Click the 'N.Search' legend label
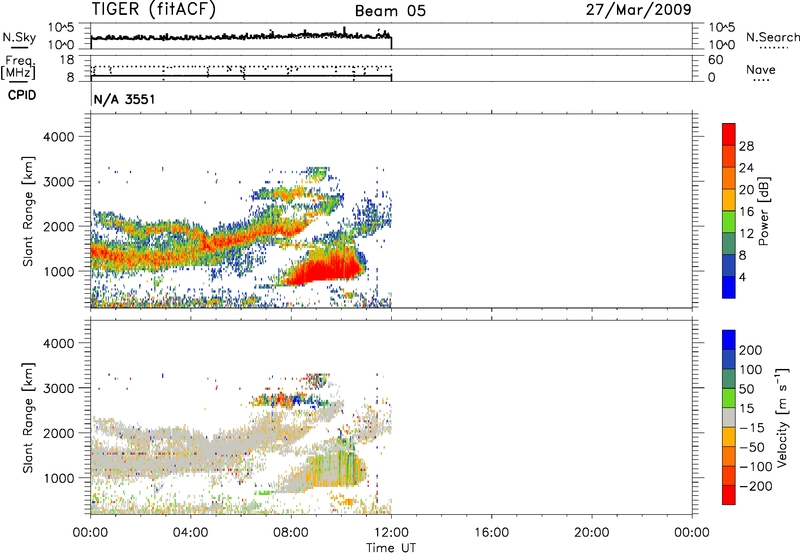 pos(772,37)
